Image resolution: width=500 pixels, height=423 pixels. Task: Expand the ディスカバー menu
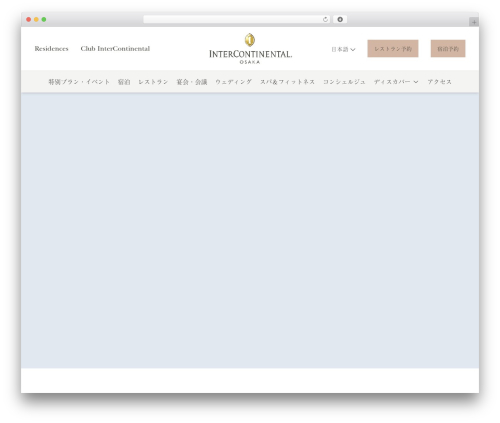pos(396,82)
